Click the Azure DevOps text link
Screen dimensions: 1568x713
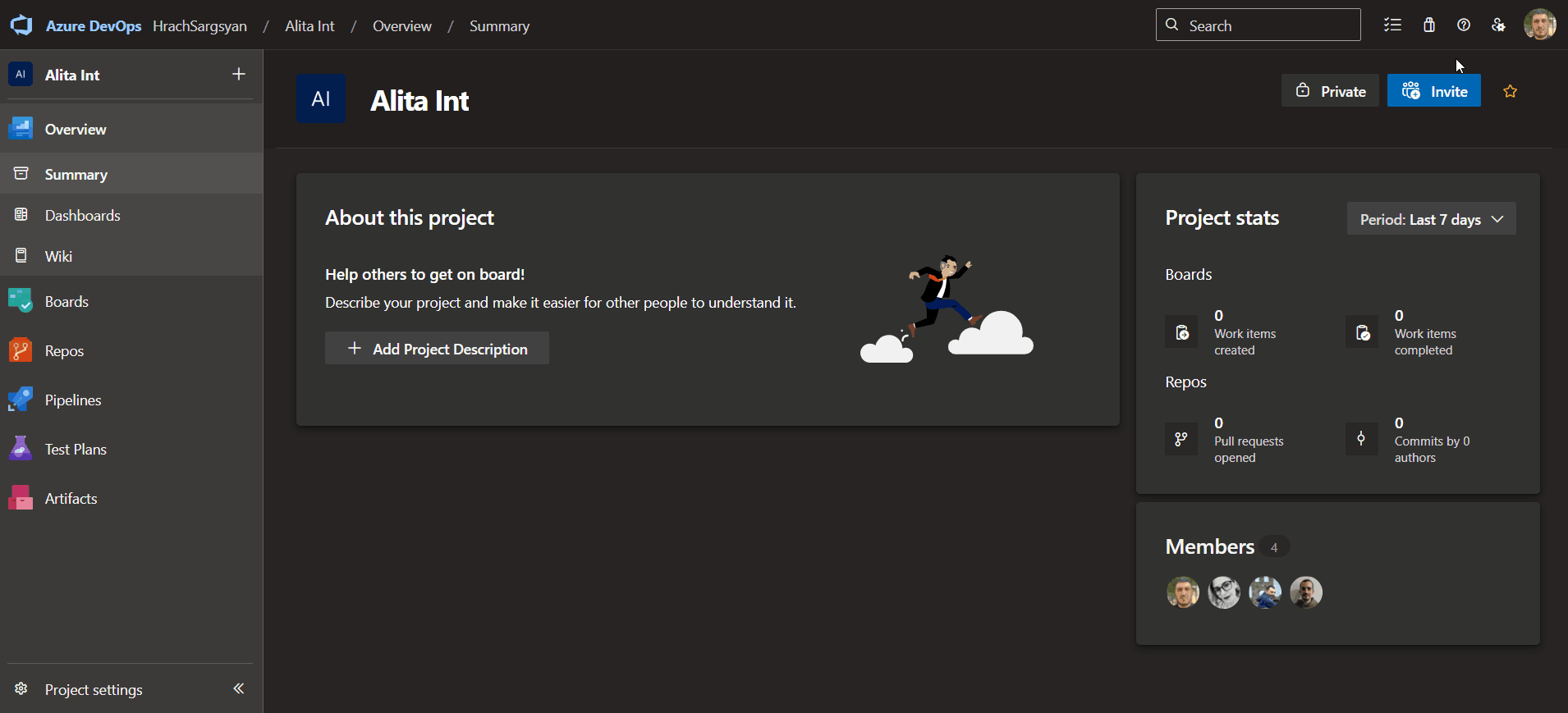tap(94, 26)
